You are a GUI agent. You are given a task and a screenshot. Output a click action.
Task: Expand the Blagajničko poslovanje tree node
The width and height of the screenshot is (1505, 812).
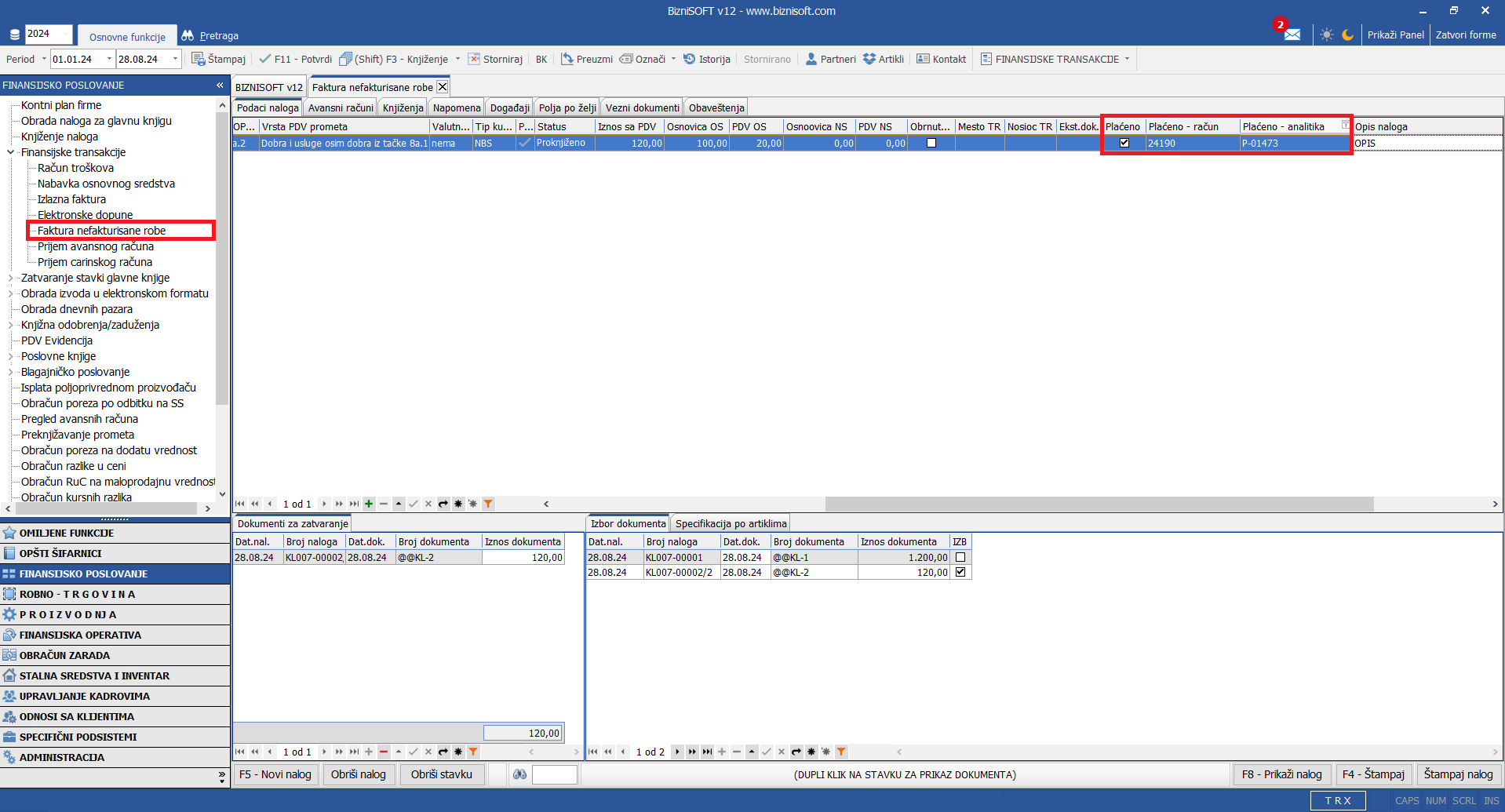point(10,372)
